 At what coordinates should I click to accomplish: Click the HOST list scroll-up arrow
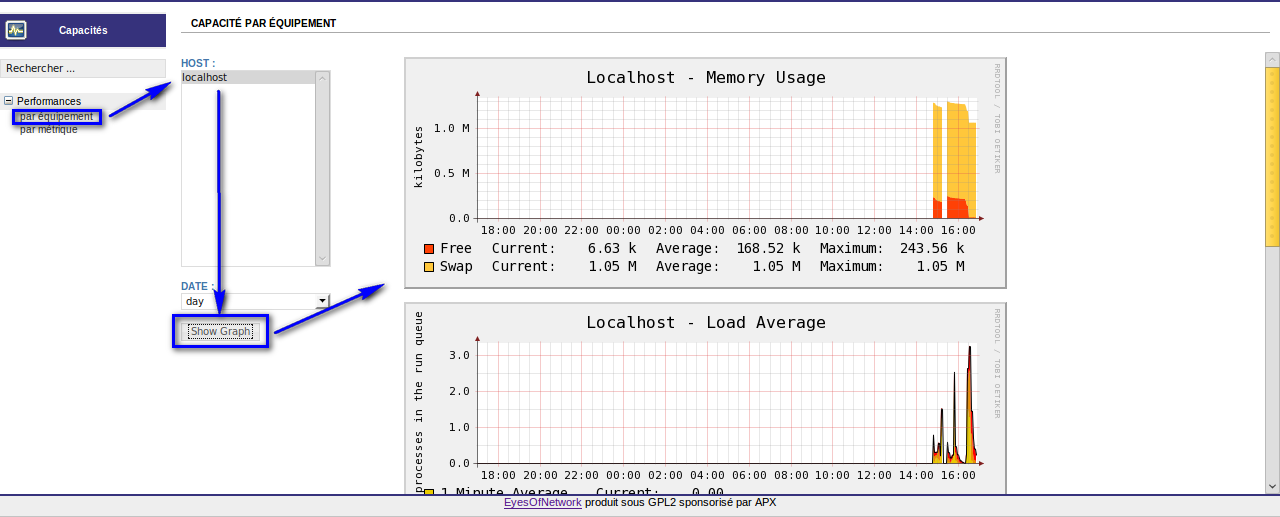(x=322, y=78)
